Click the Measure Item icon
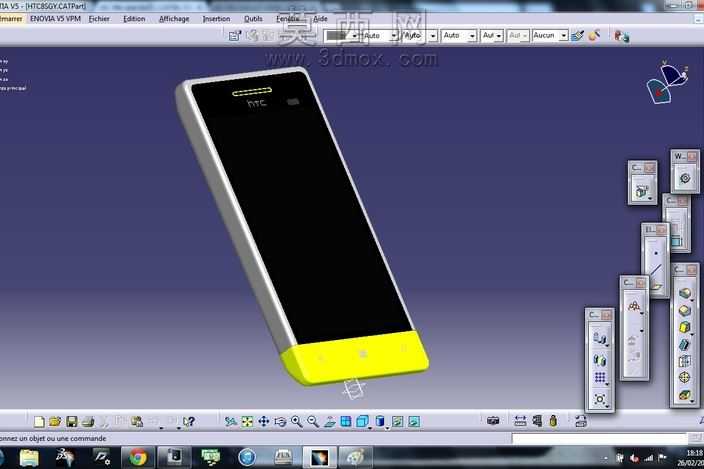This screenshot has height=469, width=704. [537, 421]
